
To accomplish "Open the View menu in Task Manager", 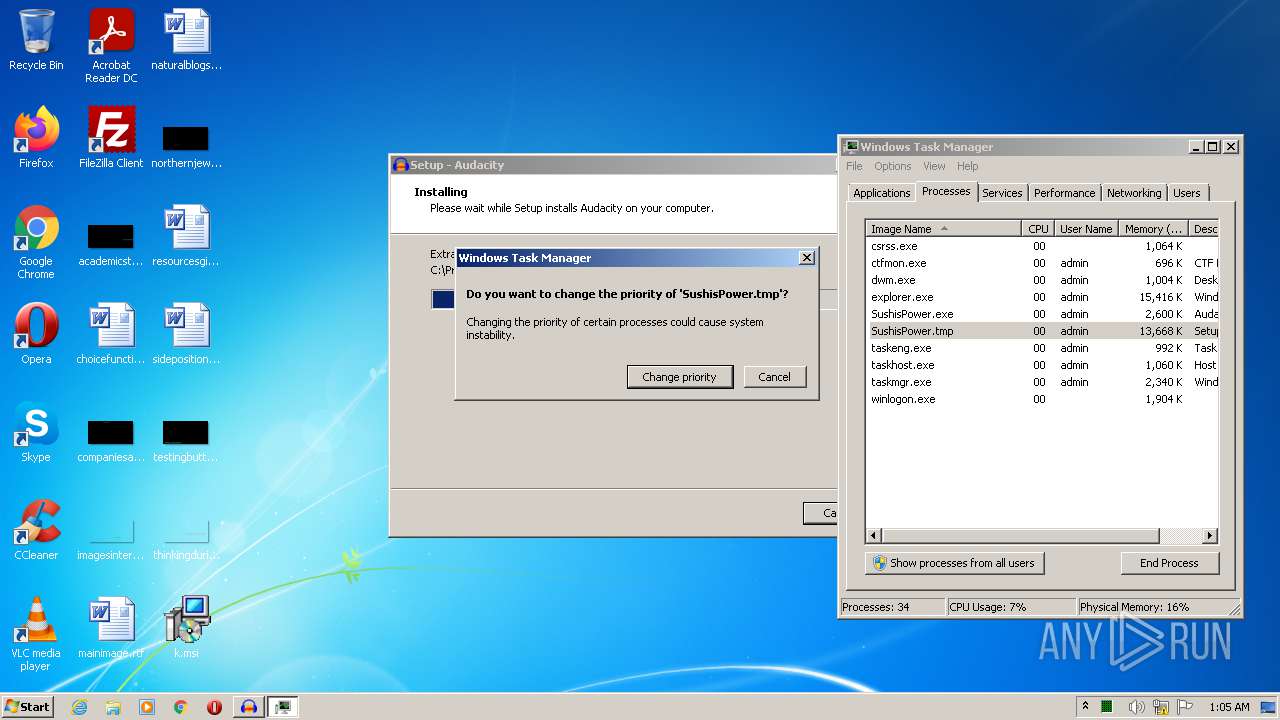I will point(934,166).
